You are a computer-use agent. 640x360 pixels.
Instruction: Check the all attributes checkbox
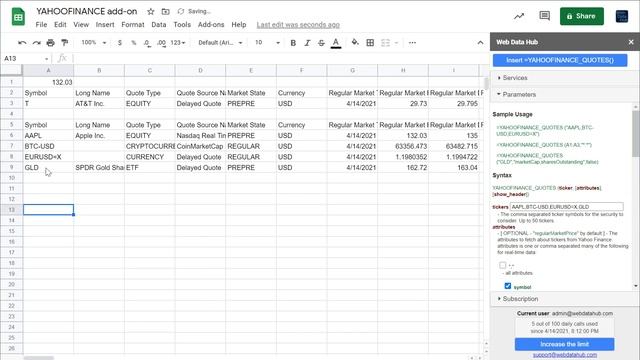point(502,265)
